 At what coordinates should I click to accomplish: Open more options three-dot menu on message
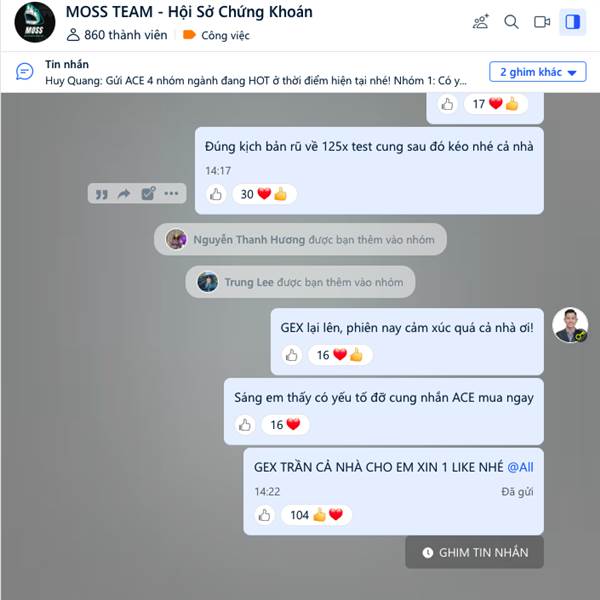[171, 194]
